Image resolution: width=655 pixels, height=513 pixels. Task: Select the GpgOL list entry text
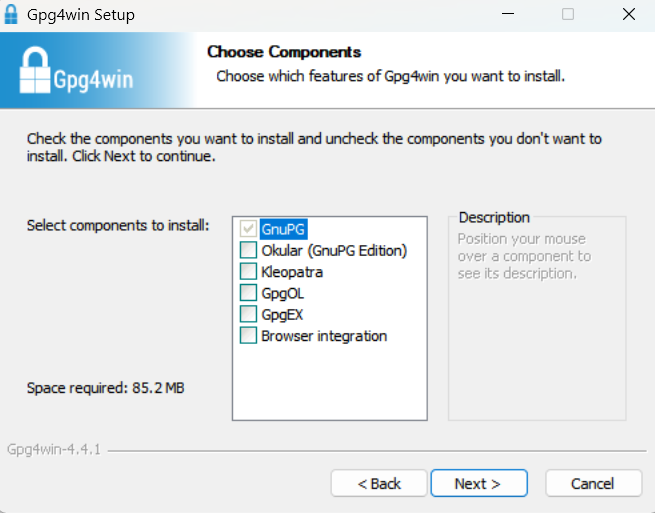[282, 293]
